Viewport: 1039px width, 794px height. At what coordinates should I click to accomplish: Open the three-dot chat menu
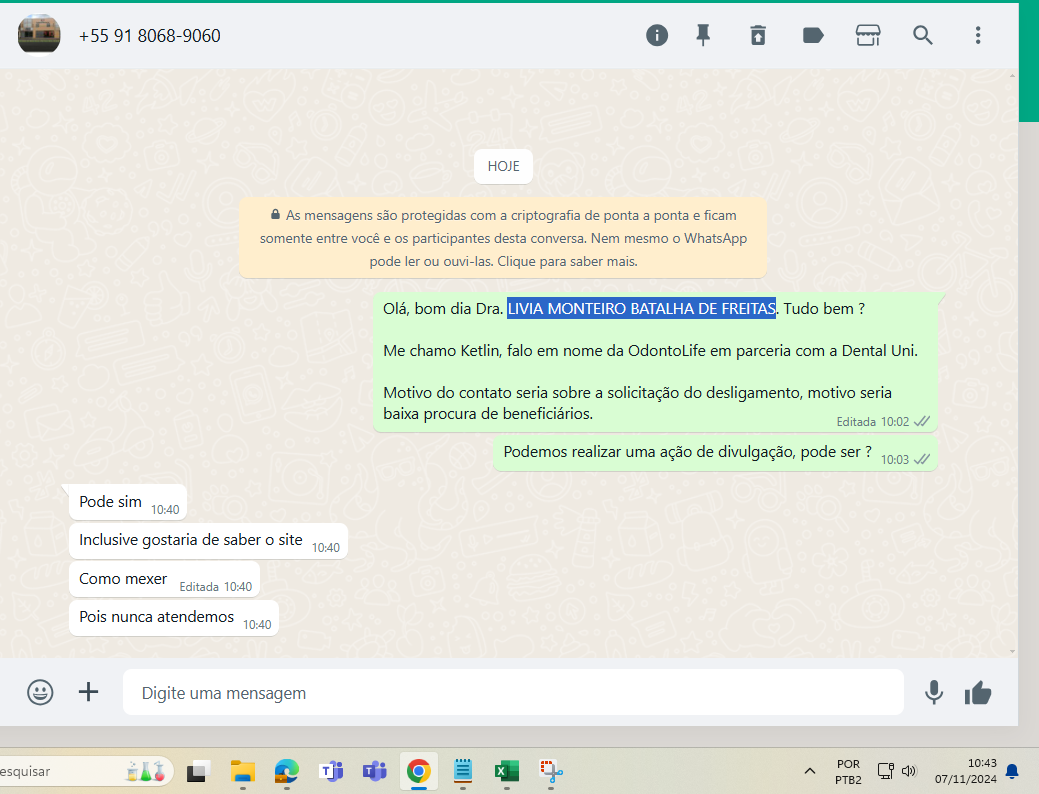(978, 35)
